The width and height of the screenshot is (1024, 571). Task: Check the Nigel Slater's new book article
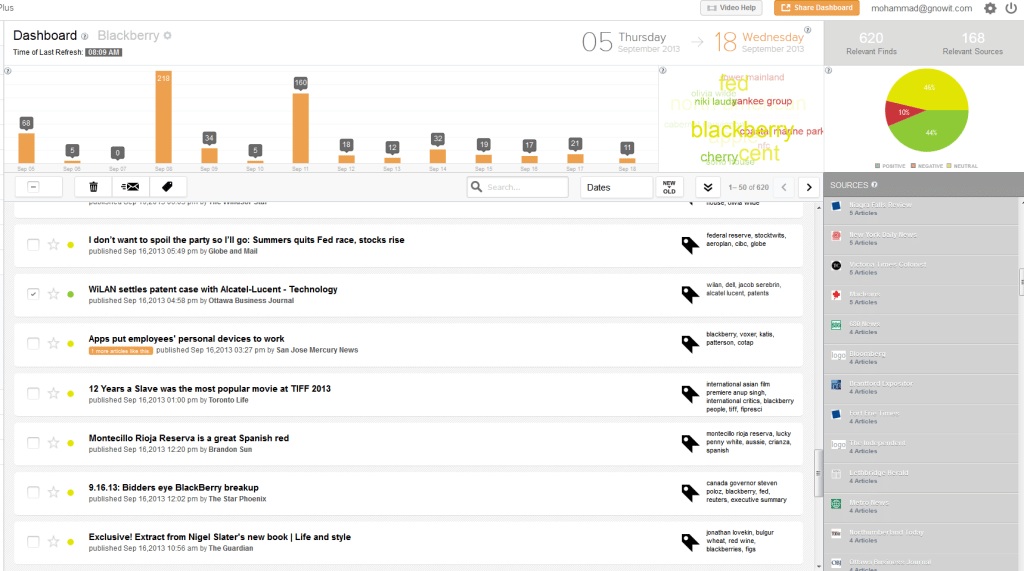33,542
